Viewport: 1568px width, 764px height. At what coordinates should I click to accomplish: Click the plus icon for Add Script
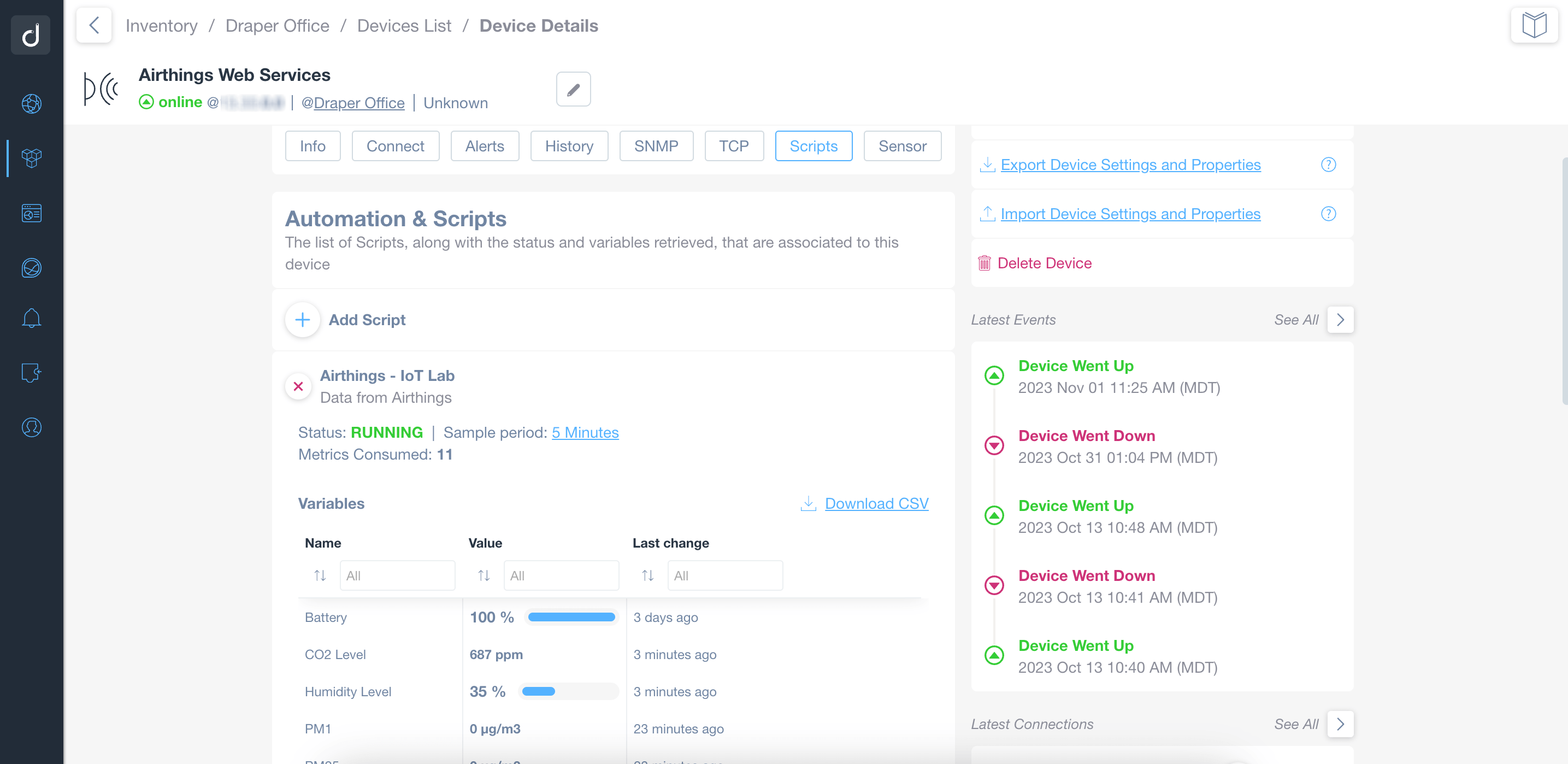(303, 320)
